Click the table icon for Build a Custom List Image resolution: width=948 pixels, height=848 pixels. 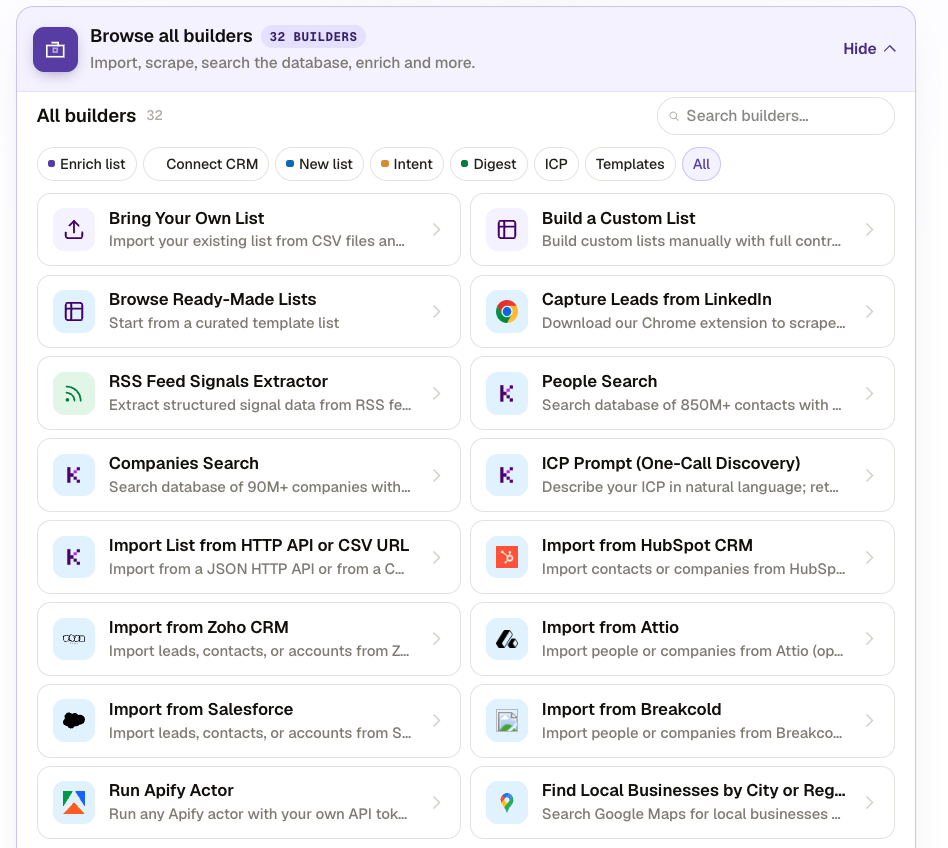507,230
